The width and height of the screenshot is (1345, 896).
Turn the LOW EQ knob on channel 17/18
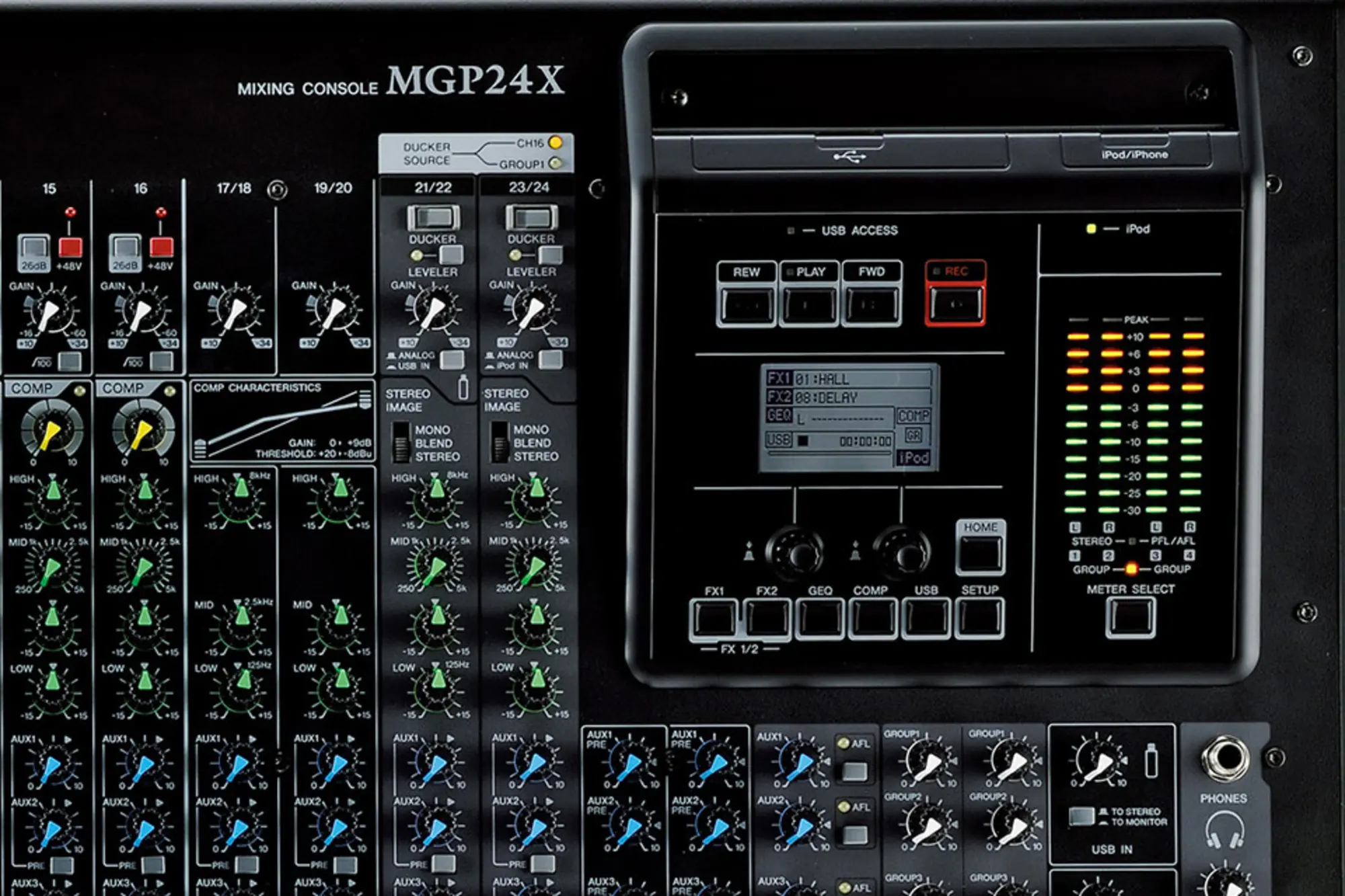coord(242,686)
